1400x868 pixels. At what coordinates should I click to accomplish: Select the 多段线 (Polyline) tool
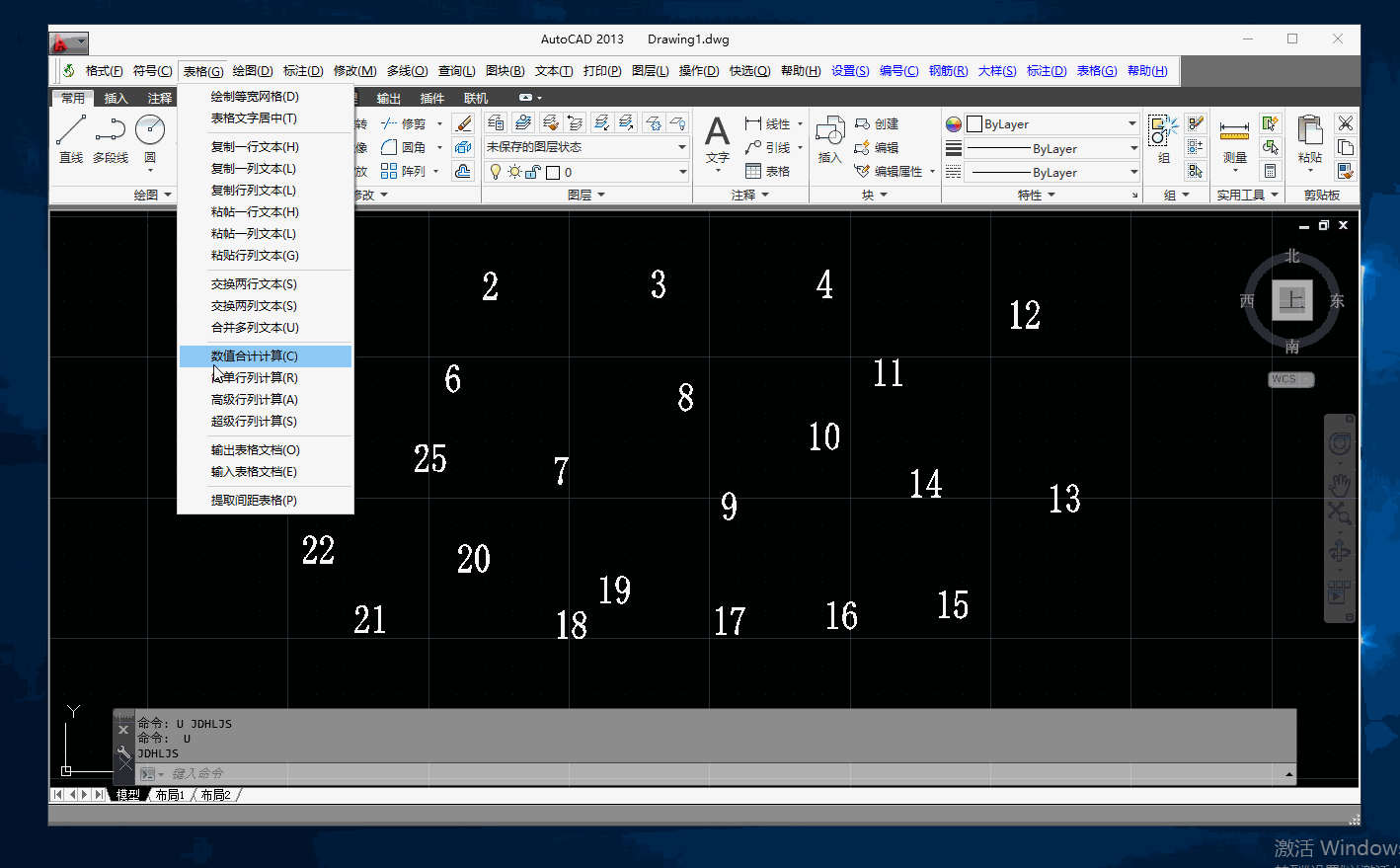click(111, 137)
